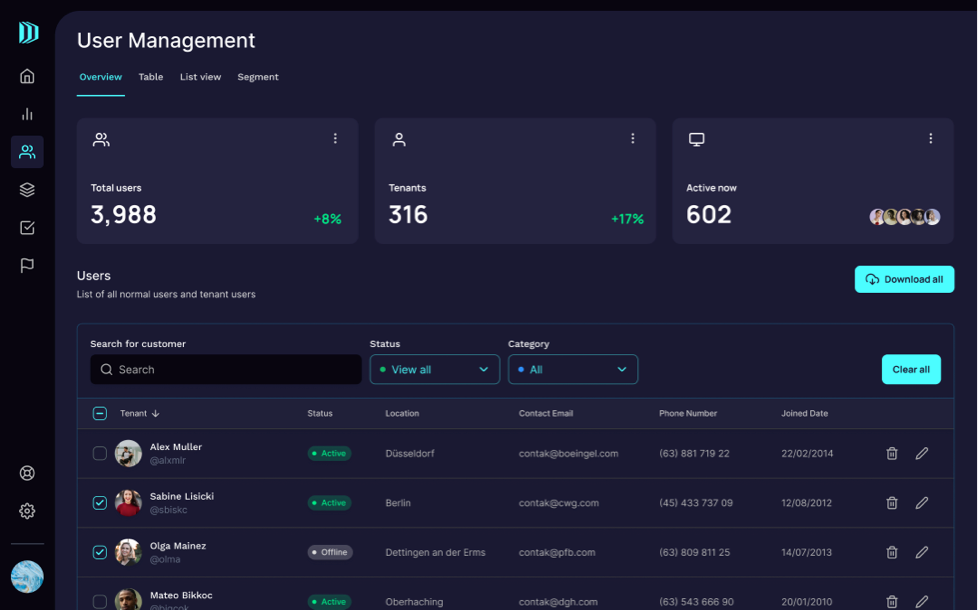Screen dimensions: 978x610
Task: Open the Home icon in sidebar
Action: tap(27, 76)
